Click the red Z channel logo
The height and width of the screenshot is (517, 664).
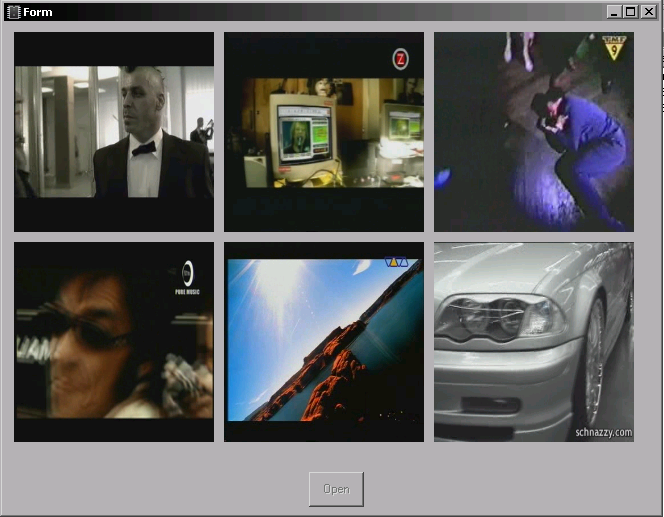tap(400, 59)
